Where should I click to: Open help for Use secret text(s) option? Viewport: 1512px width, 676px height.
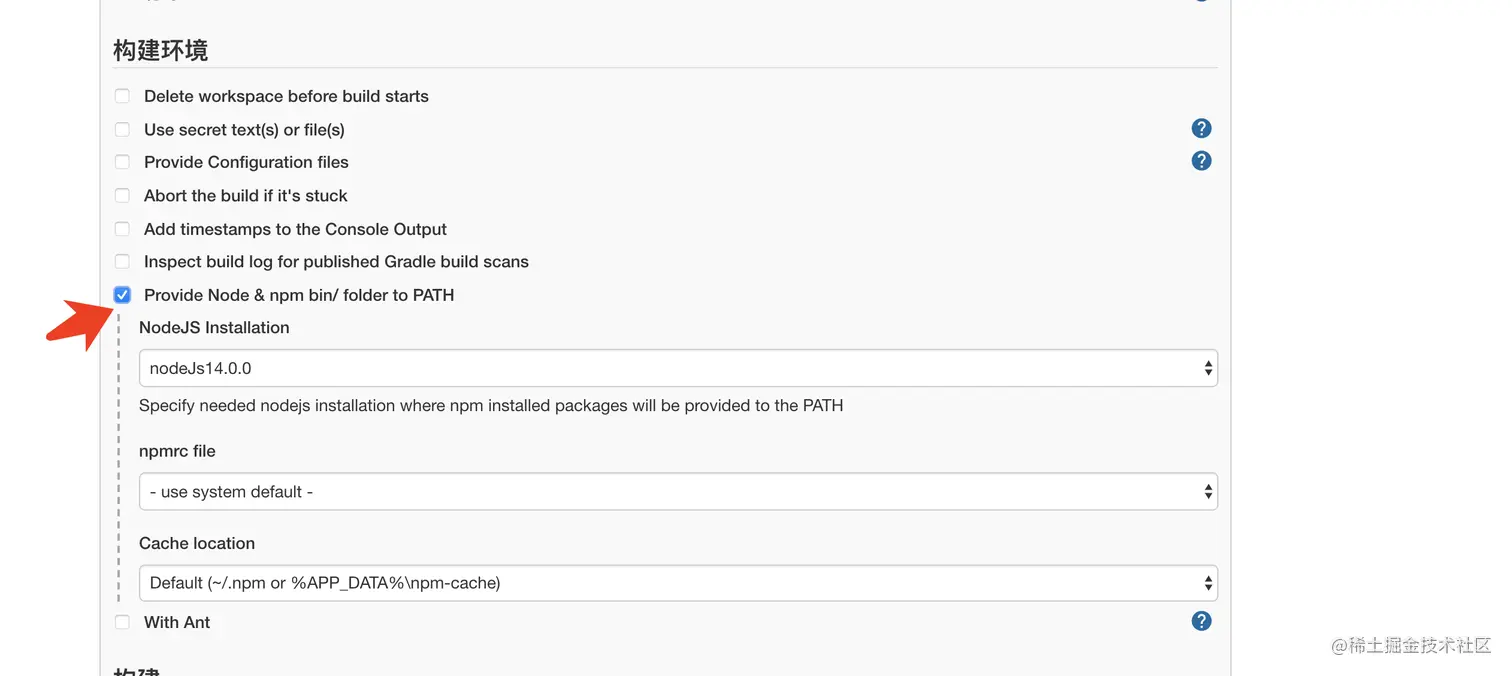point(1201,128)
